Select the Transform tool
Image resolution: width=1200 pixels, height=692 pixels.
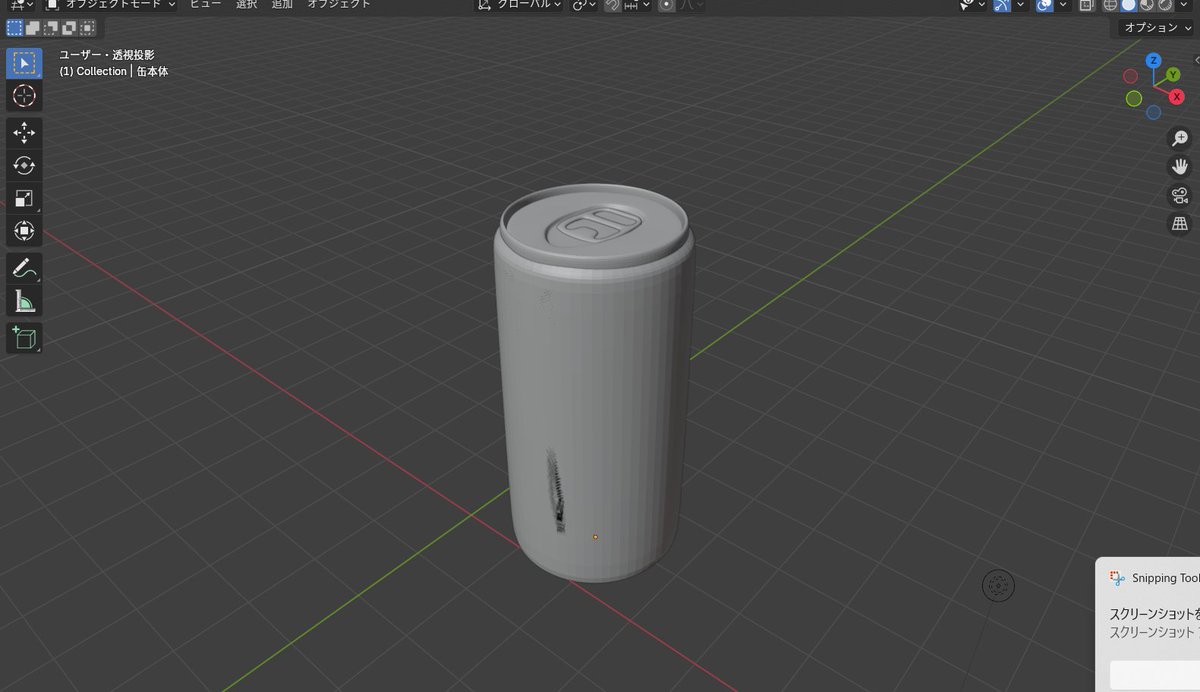(x=23, y=231)
